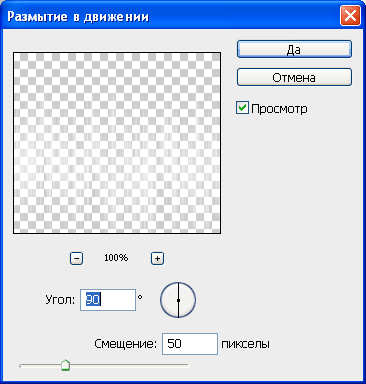Image resolution: width=366 pixels, height=384 pixels.
Task: Click the Просмотр checkbox label text
Action: [279, 109]
